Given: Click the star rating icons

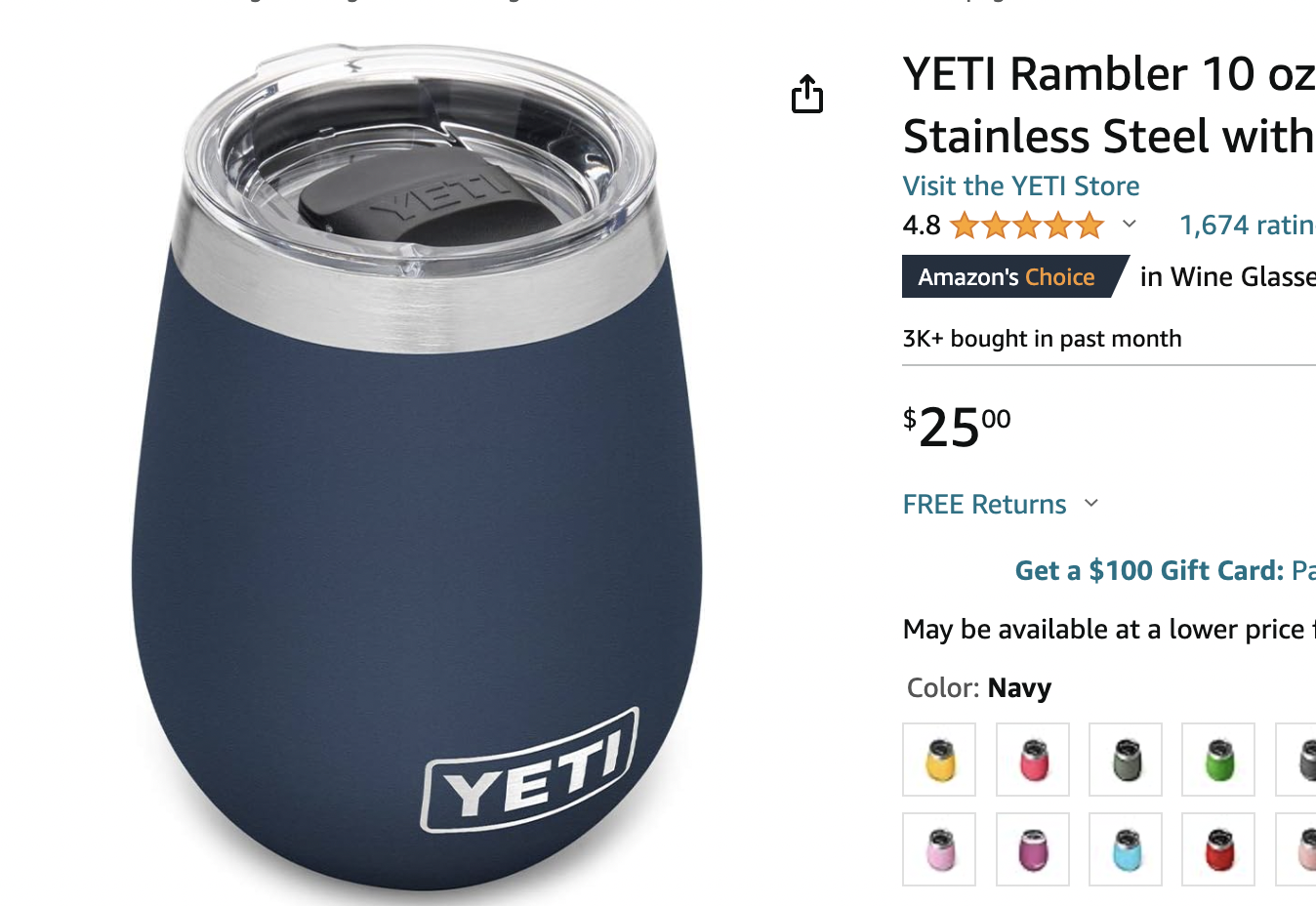Looking at the screenshot, I should [1026, 226].
